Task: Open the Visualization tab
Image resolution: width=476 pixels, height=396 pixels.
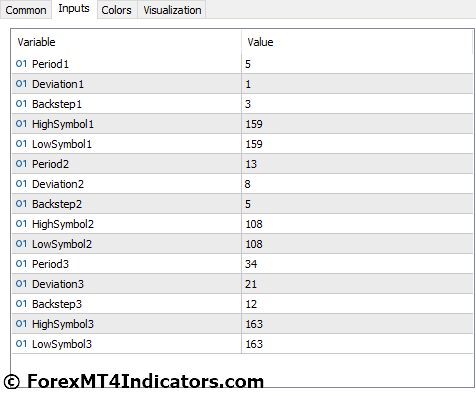Action: click(172, 10)
